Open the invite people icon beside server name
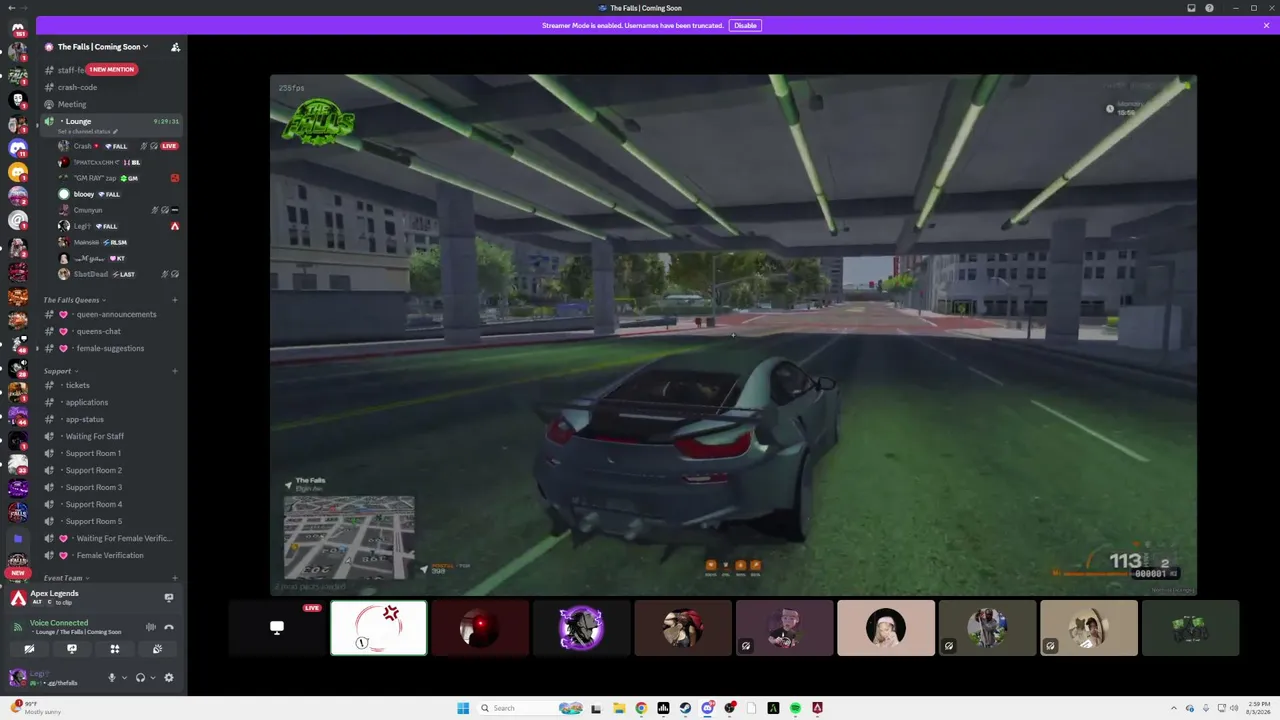 [x=175, y=47]
